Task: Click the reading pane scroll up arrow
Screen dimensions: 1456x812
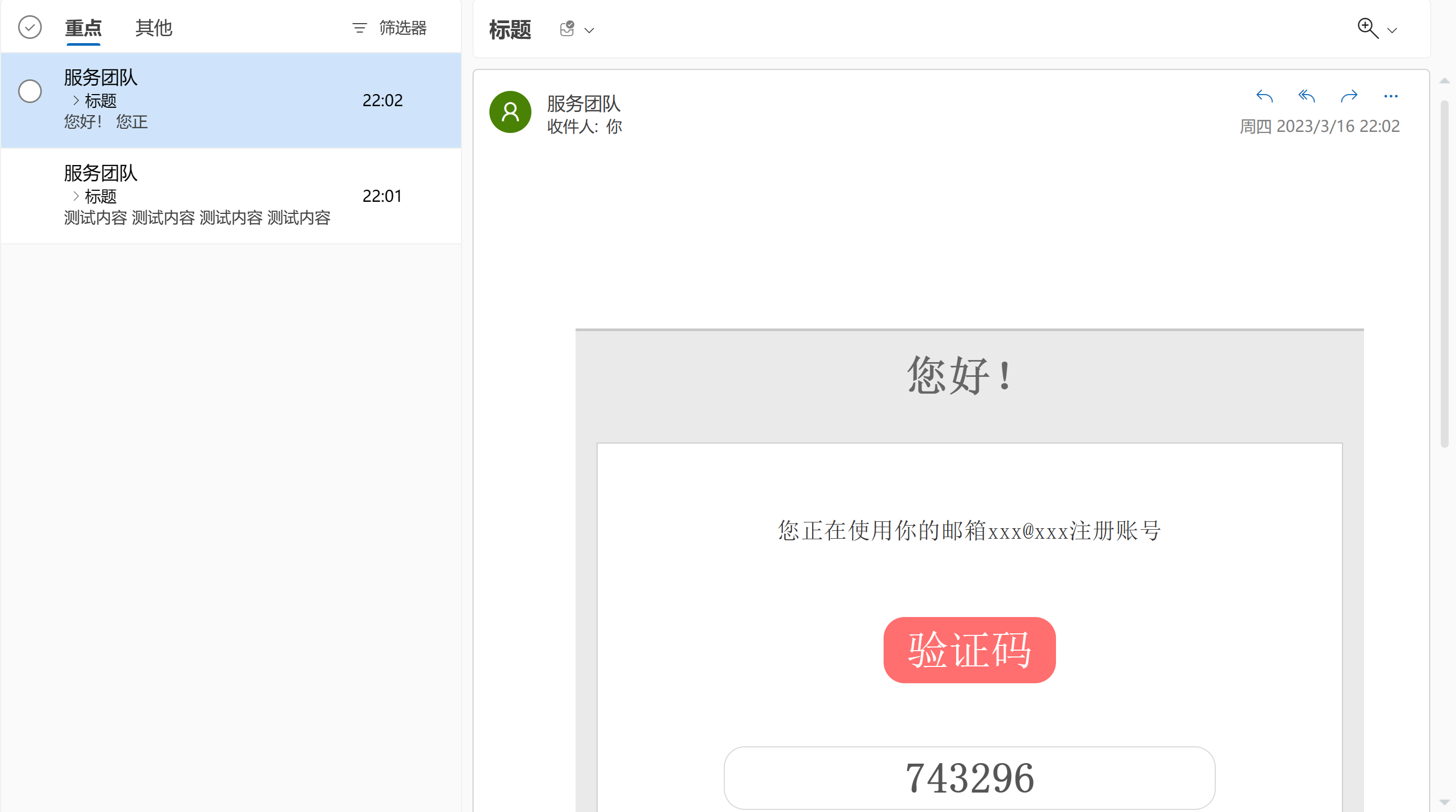Action: tap(1444, 81)
